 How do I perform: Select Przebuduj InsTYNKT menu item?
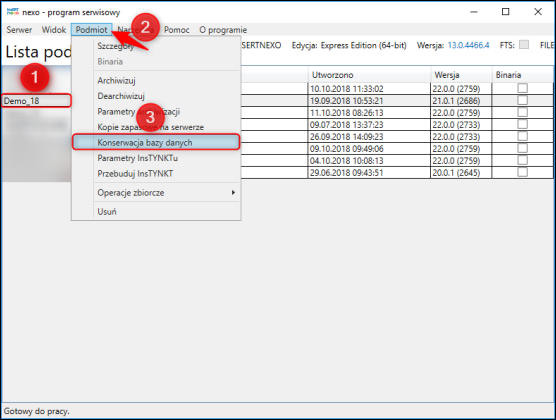coord(135,173)
